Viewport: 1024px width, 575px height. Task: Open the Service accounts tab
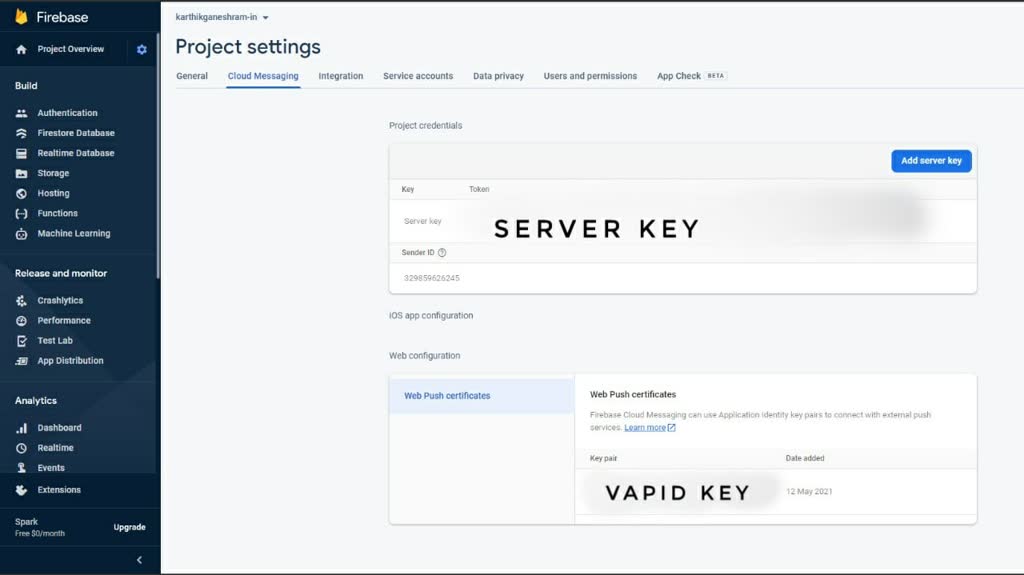click(x=418, y=76)
